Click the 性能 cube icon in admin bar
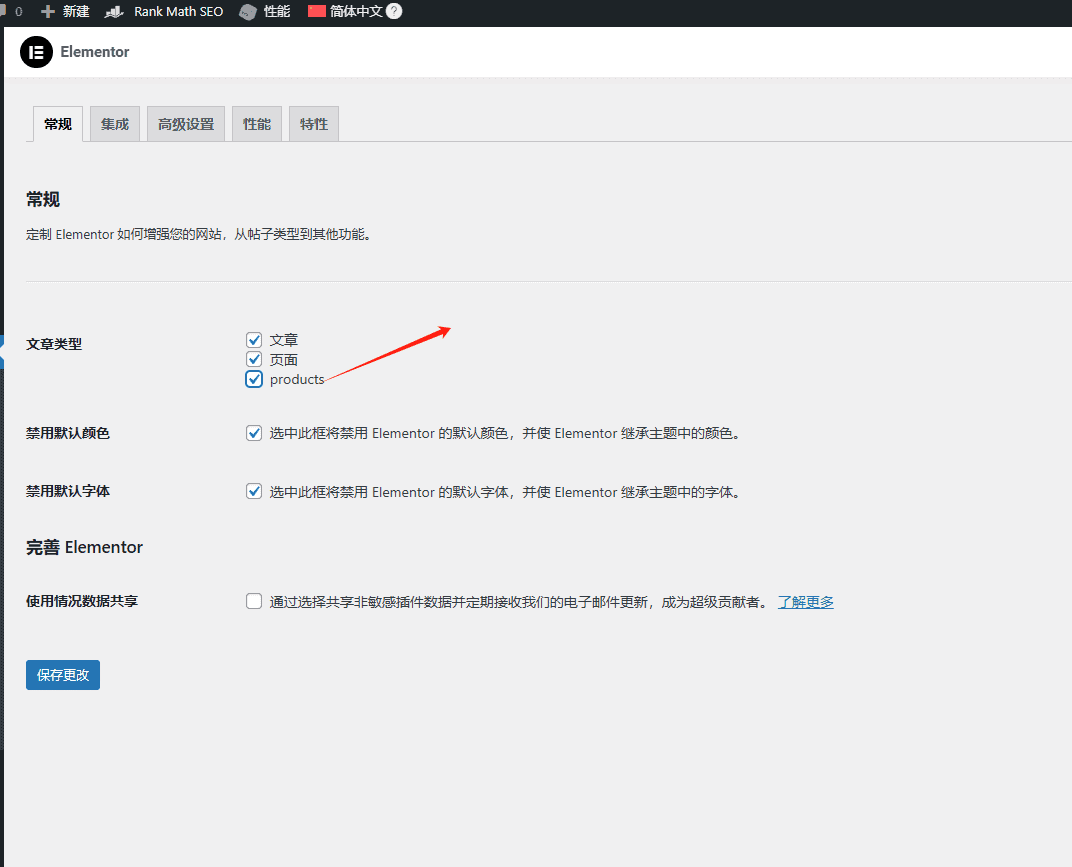 coord(247,12)
